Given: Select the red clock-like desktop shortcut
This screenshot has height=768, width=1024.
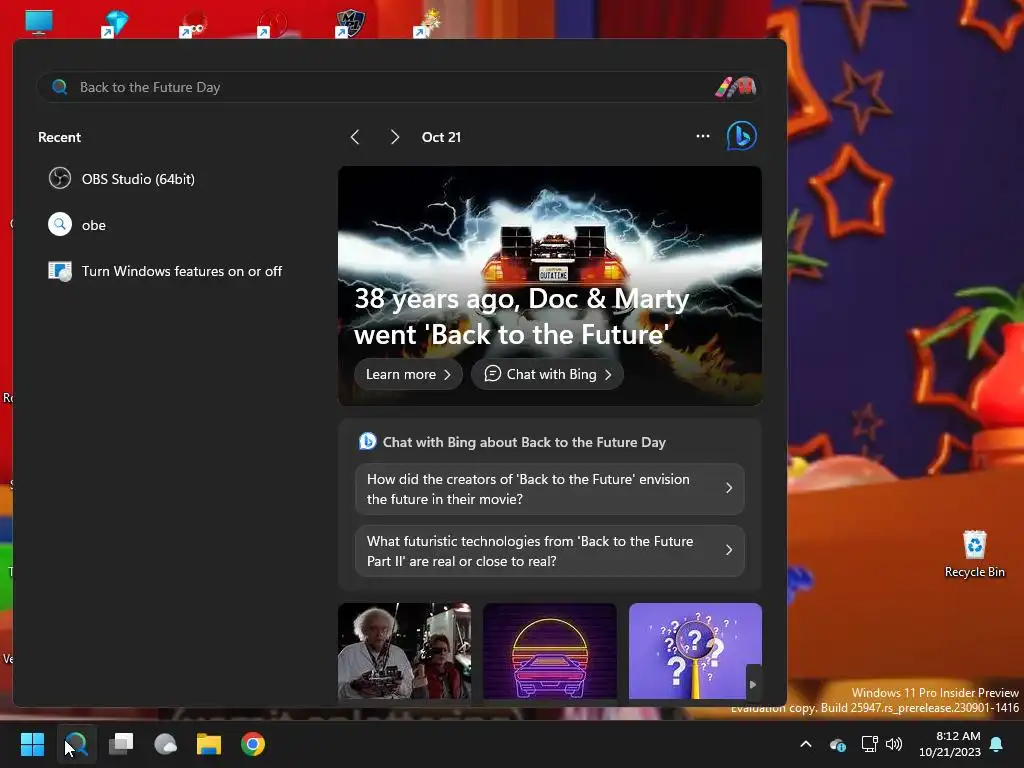Looking at the screenshot, I should 271,23.
